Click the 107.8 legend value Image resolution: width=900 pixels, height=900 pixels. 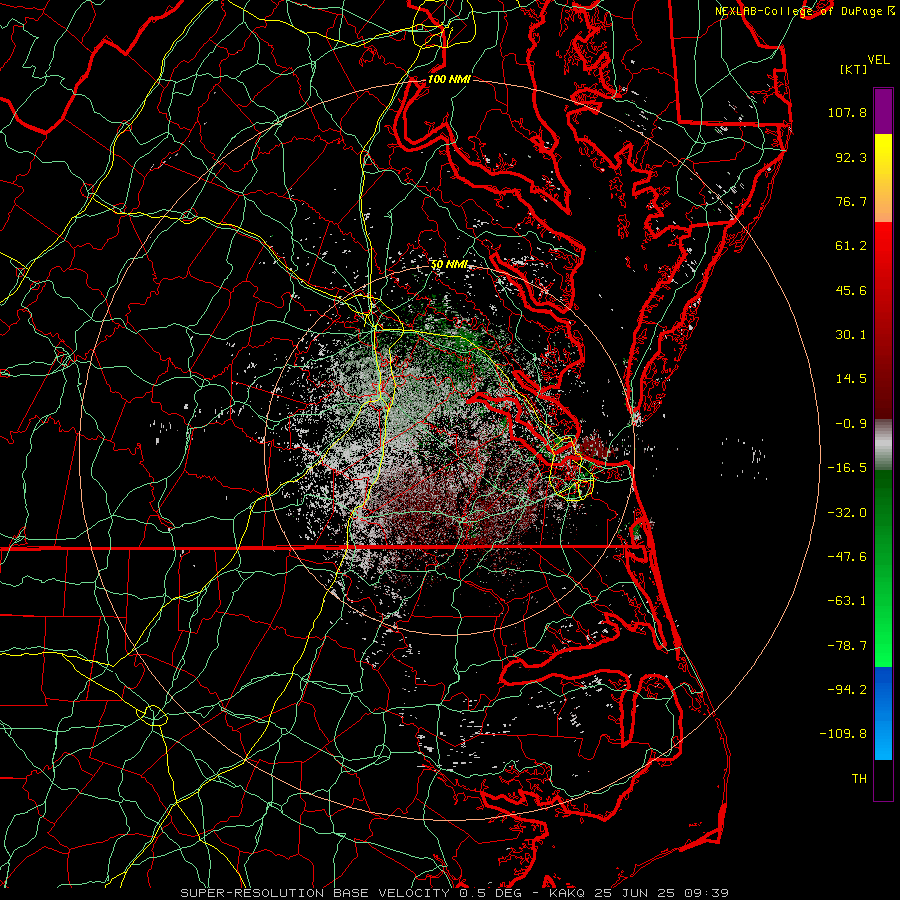coord(847,112)
